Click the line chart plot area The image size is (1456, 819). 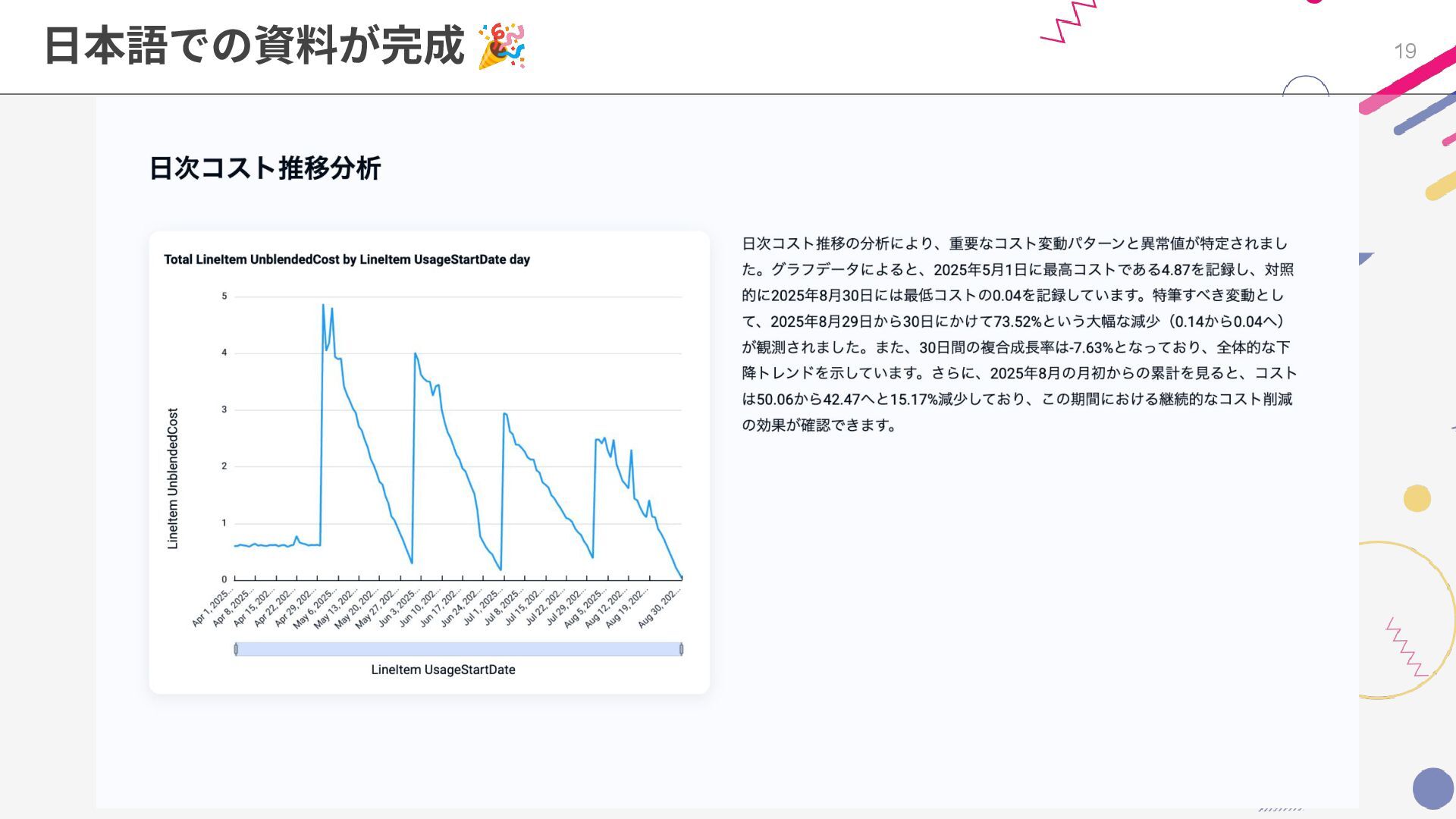(x=458, y=438)
